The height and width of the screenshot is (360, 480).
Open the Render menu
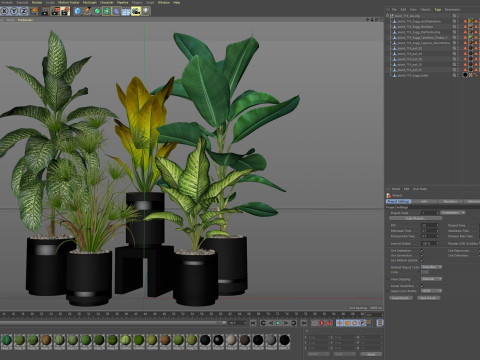coord(37,2)
